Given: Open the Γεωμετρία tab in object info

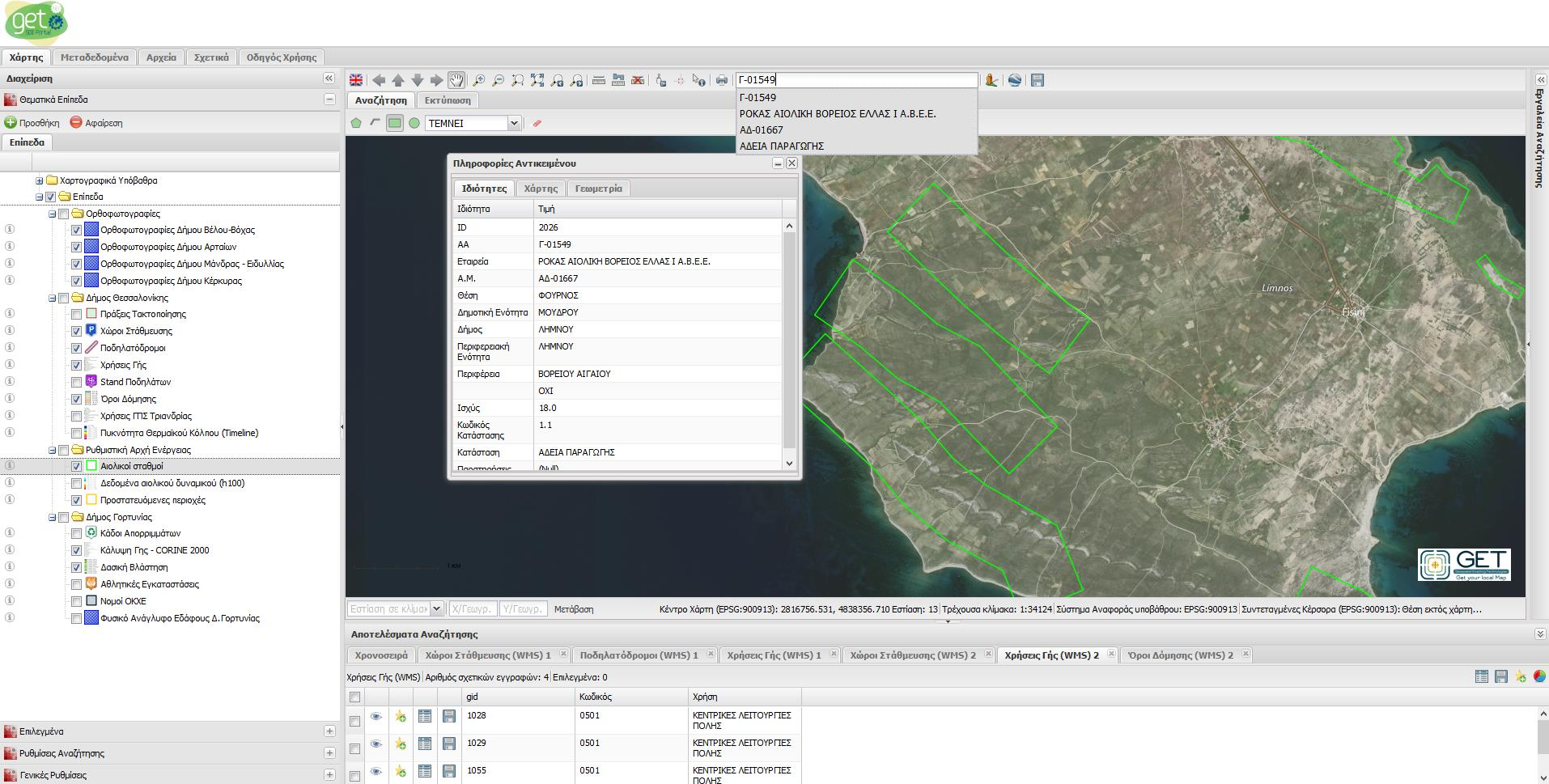Looking at the screenshot, I should 598,189.
